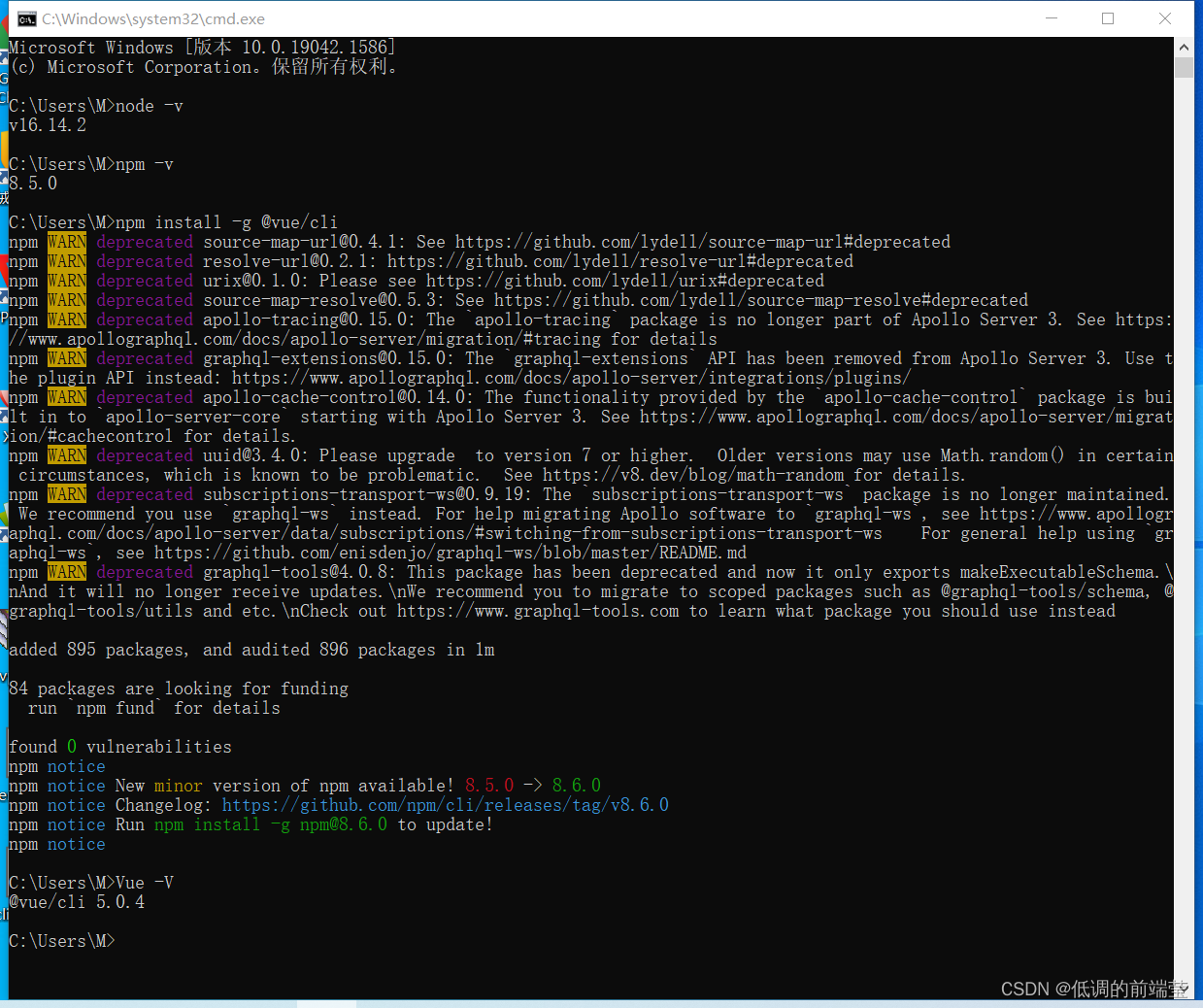Click the graphql-tools@4.0.8 deprecated warning
Image resolution: width=1203 pixels, height=1008 pixels.
click(x=590, y=591)
